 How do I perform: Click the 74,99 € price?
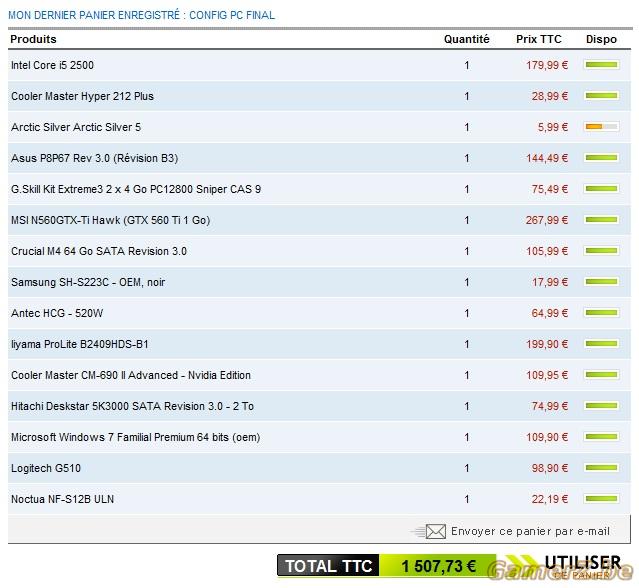550,406
